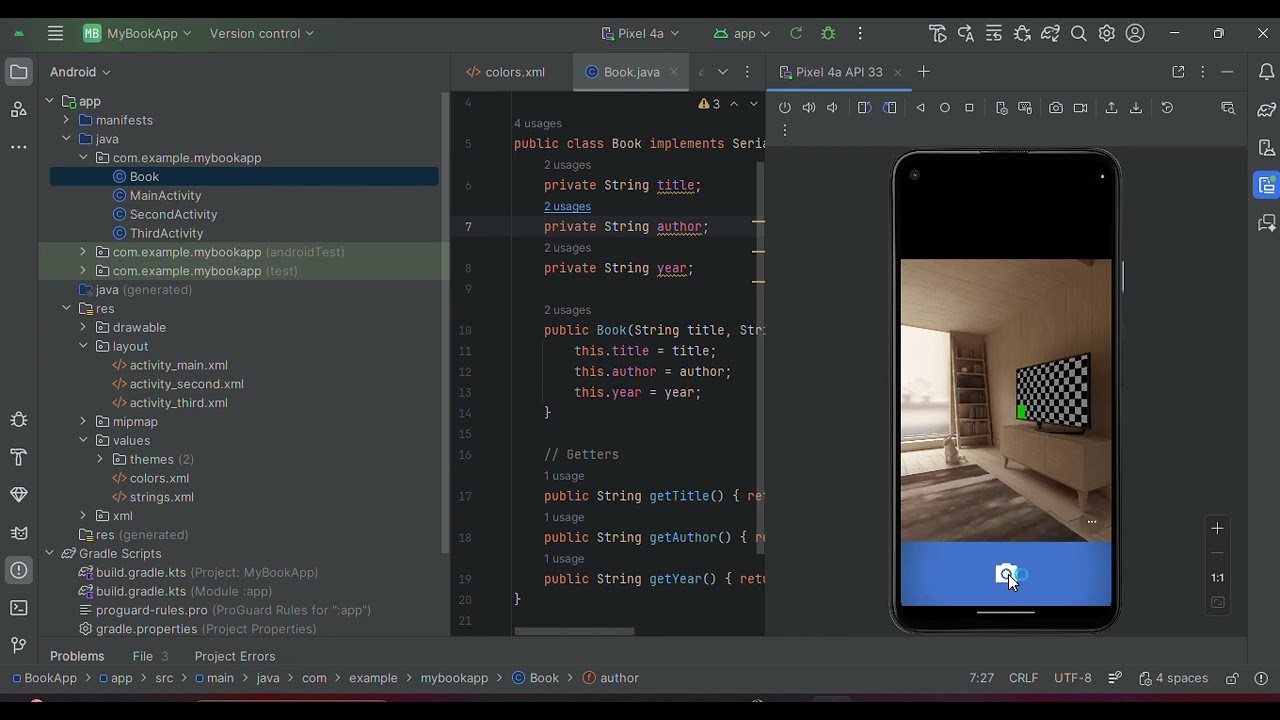Open MainActivity in project tree
The image size is (1280, 720).
pos(165,195)
